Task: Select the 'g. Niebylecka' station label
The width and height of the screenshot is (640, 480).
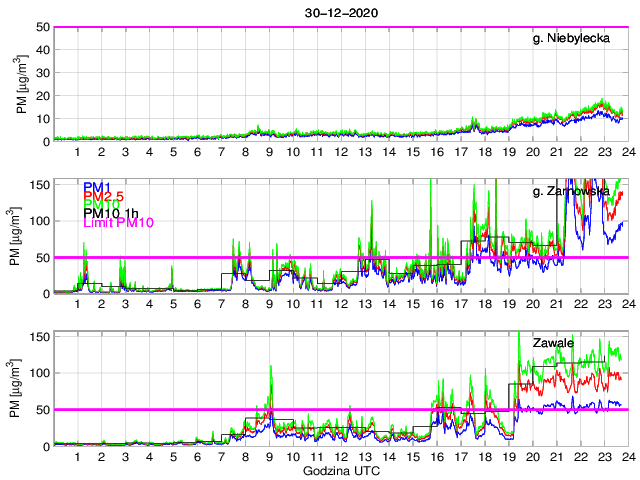Action: [x=571, y=38]
